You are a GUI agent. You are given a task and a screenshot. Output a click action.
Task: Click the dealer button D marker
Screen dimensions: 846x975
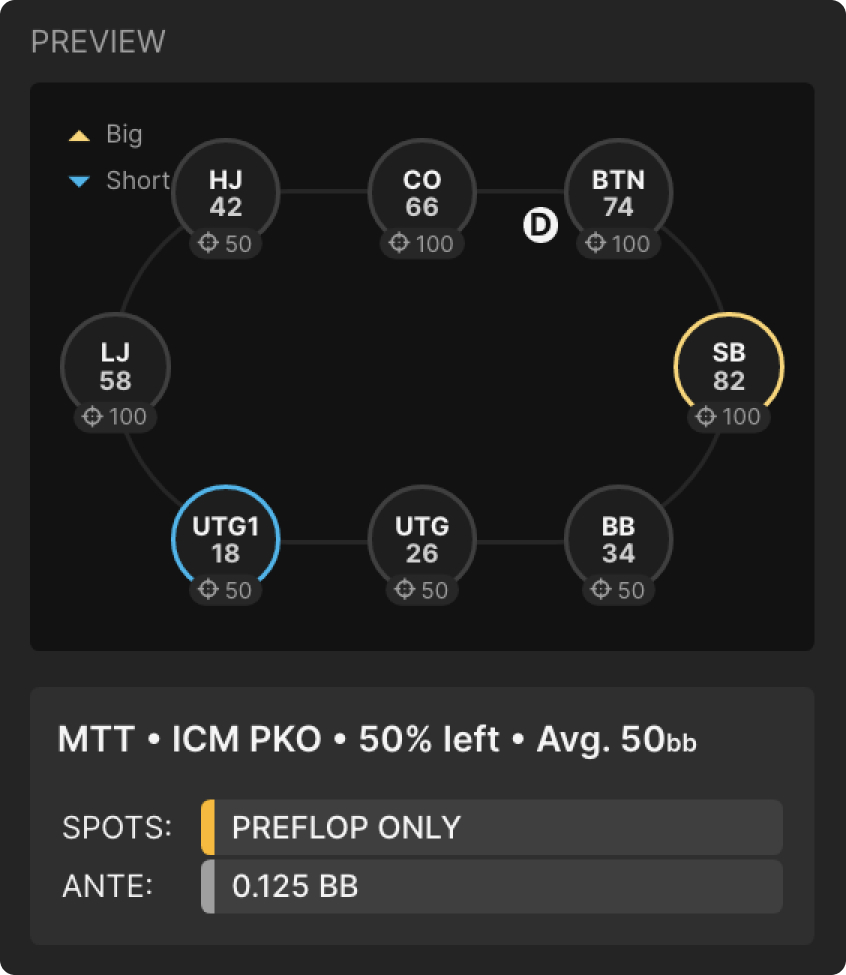coord(540,227)
